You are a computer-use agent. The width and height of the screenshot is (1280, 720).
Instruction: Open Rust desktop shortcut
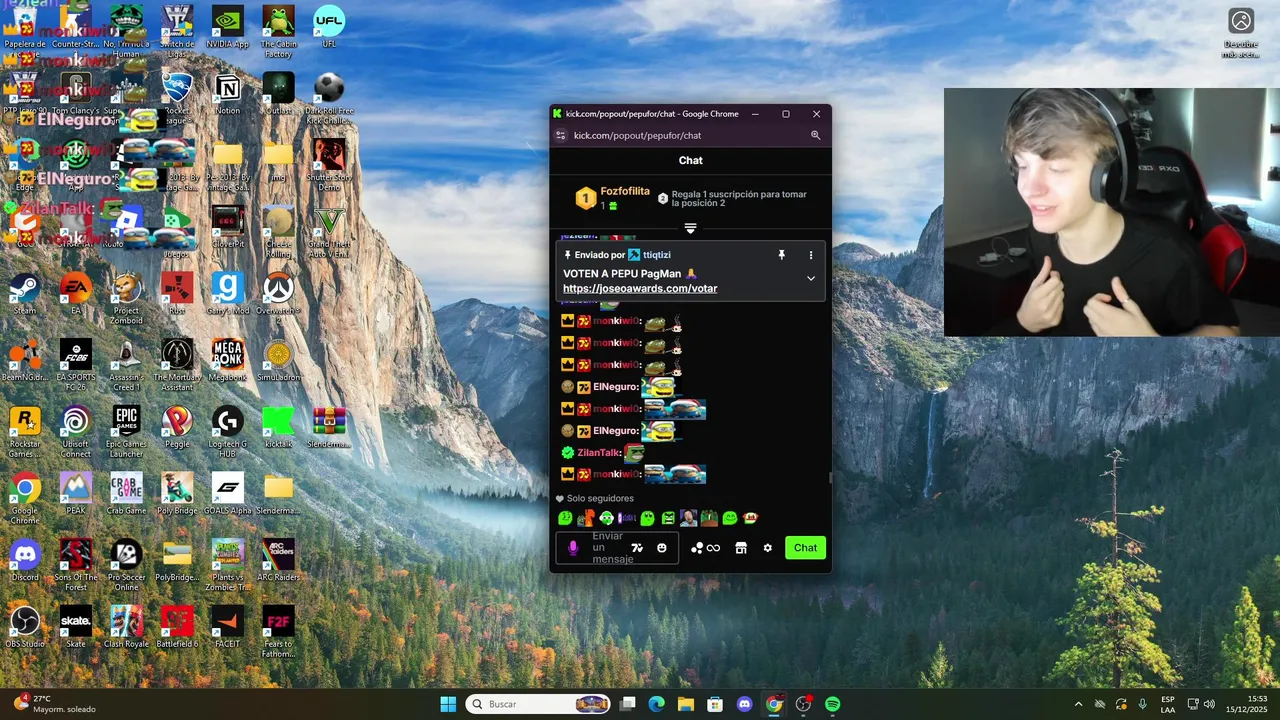[x=177, y=293]
